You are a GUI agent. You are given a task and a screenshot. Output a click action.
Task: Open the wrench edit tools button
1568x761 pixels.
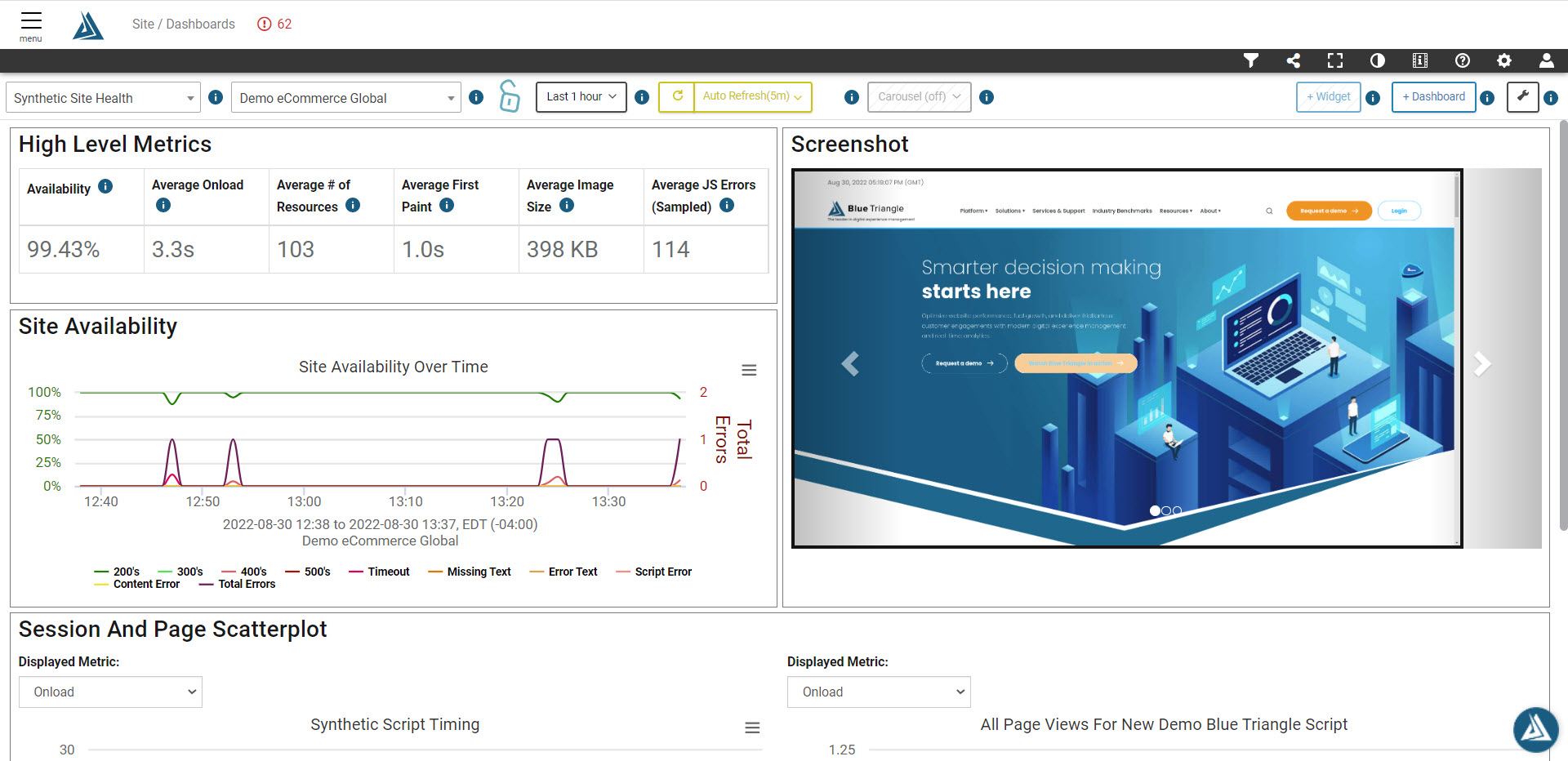[1522, 96]
